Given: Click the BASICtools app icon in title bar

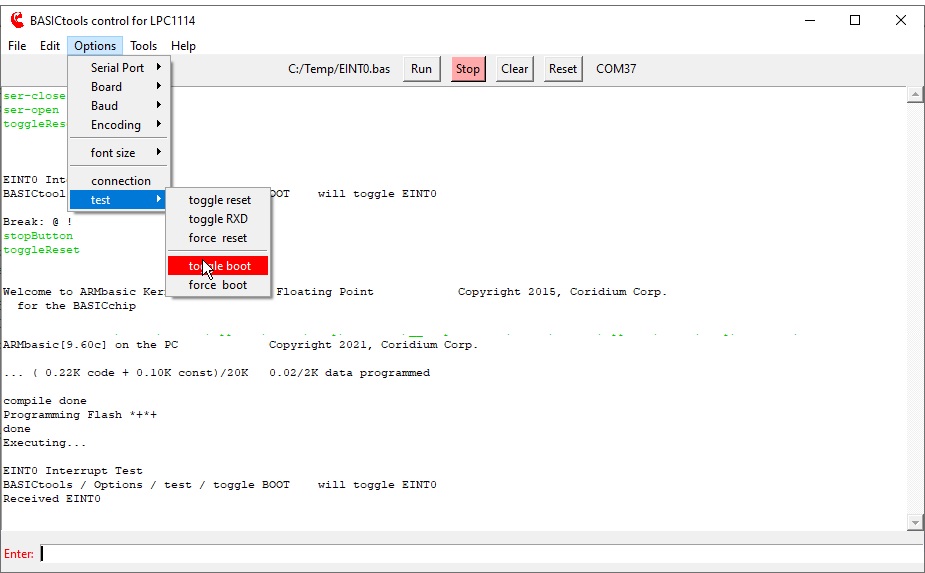Looking at the screenshot, I should [x=16, y=20].
